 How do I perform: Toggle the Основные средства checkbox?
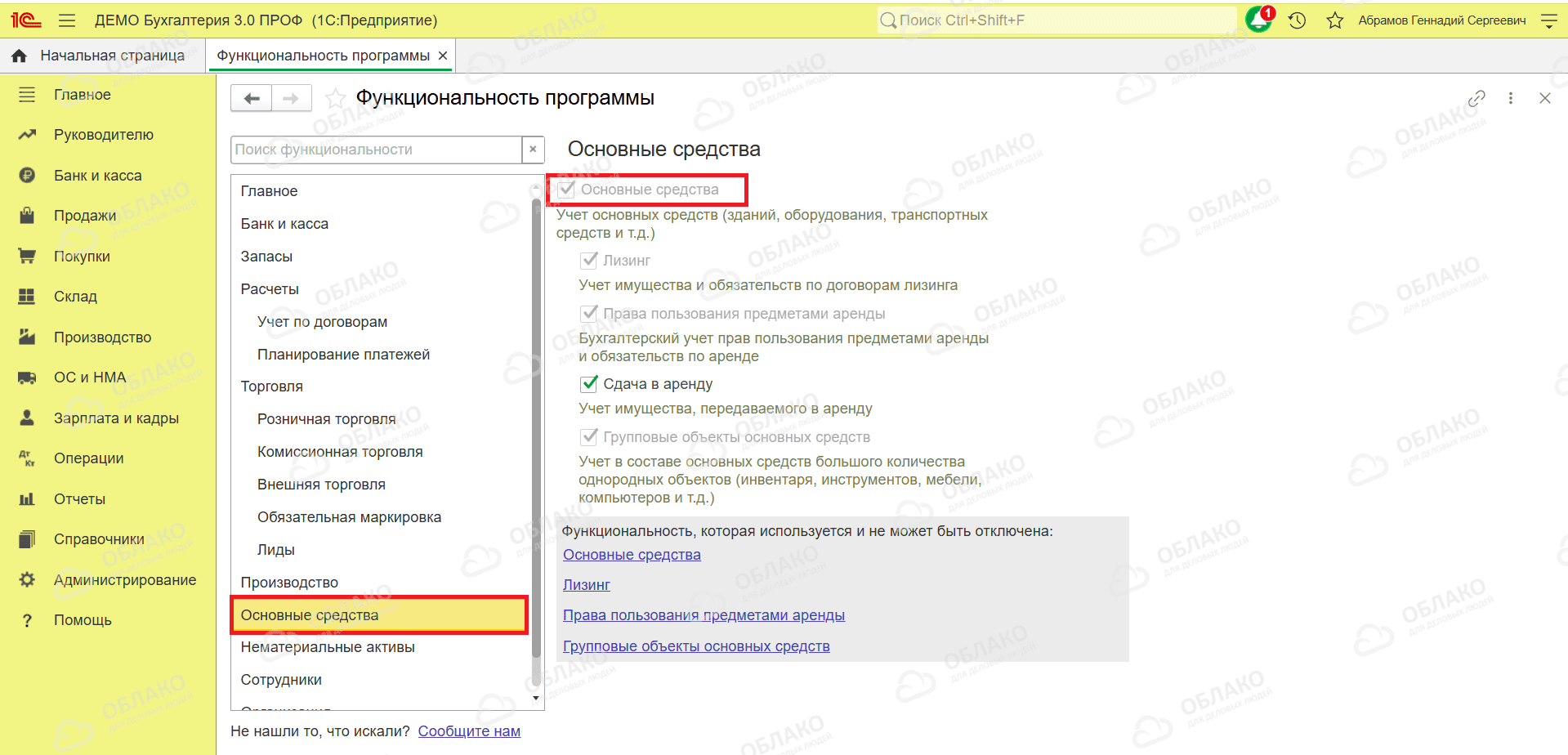click(566, 190)
